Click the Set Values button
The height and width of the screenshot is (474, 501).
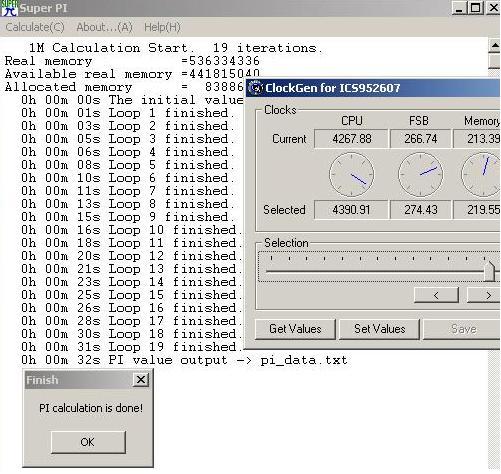point(379,329)
